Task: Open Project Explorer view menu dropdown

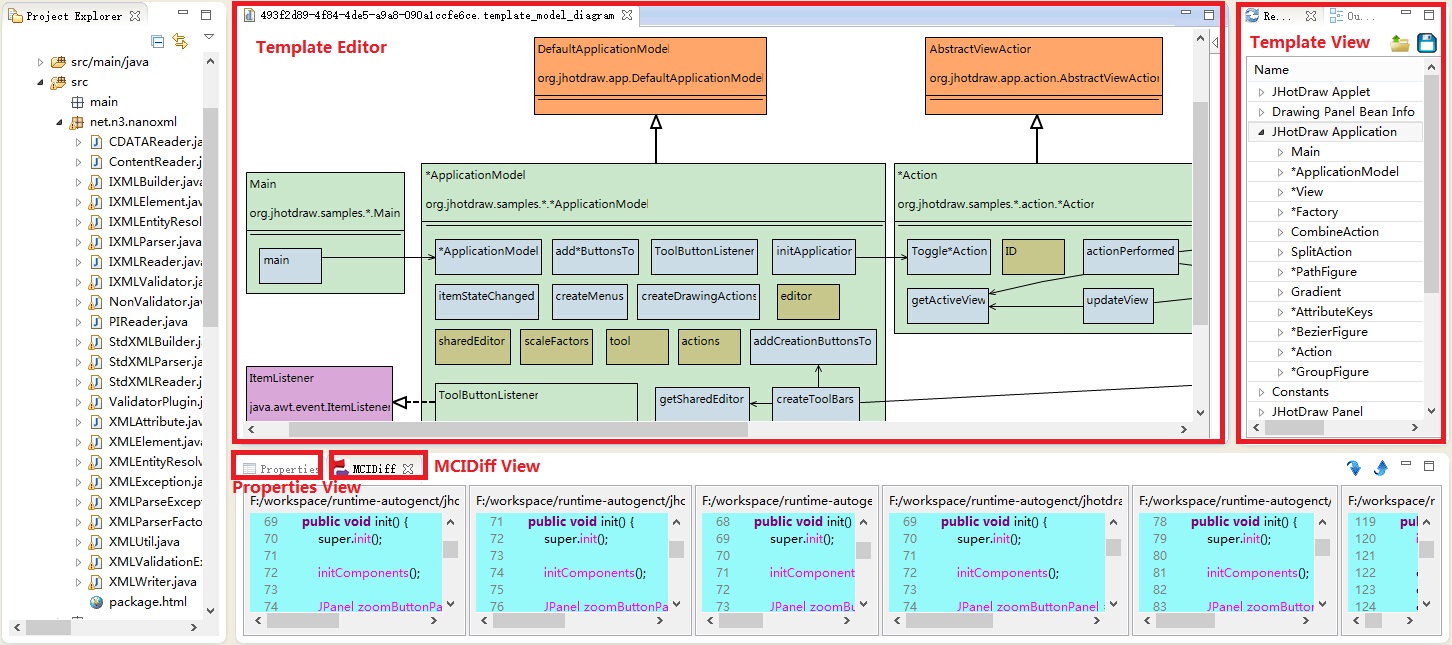Action: (x=208, y=38)
